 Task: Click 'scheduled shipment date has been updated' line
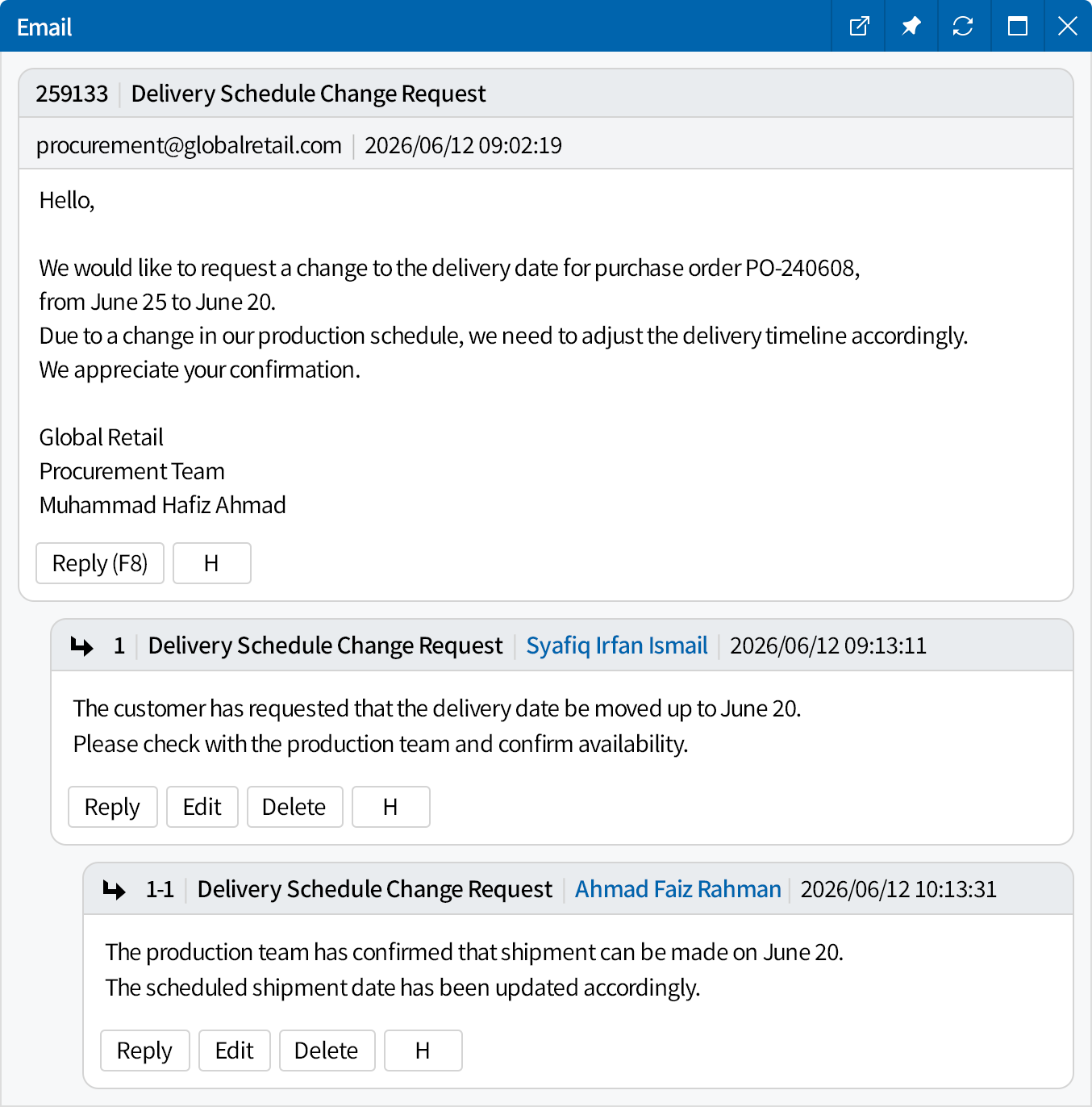[403, 988]
